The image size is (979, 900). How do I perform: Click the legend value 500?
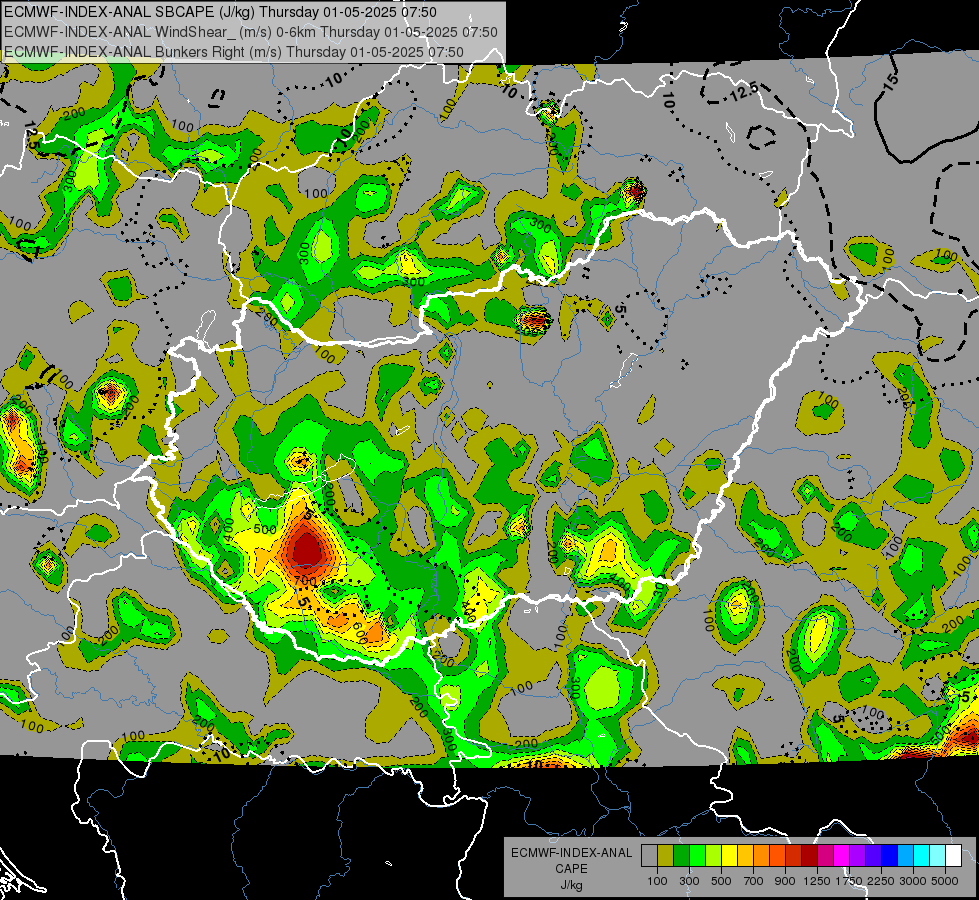721,881
